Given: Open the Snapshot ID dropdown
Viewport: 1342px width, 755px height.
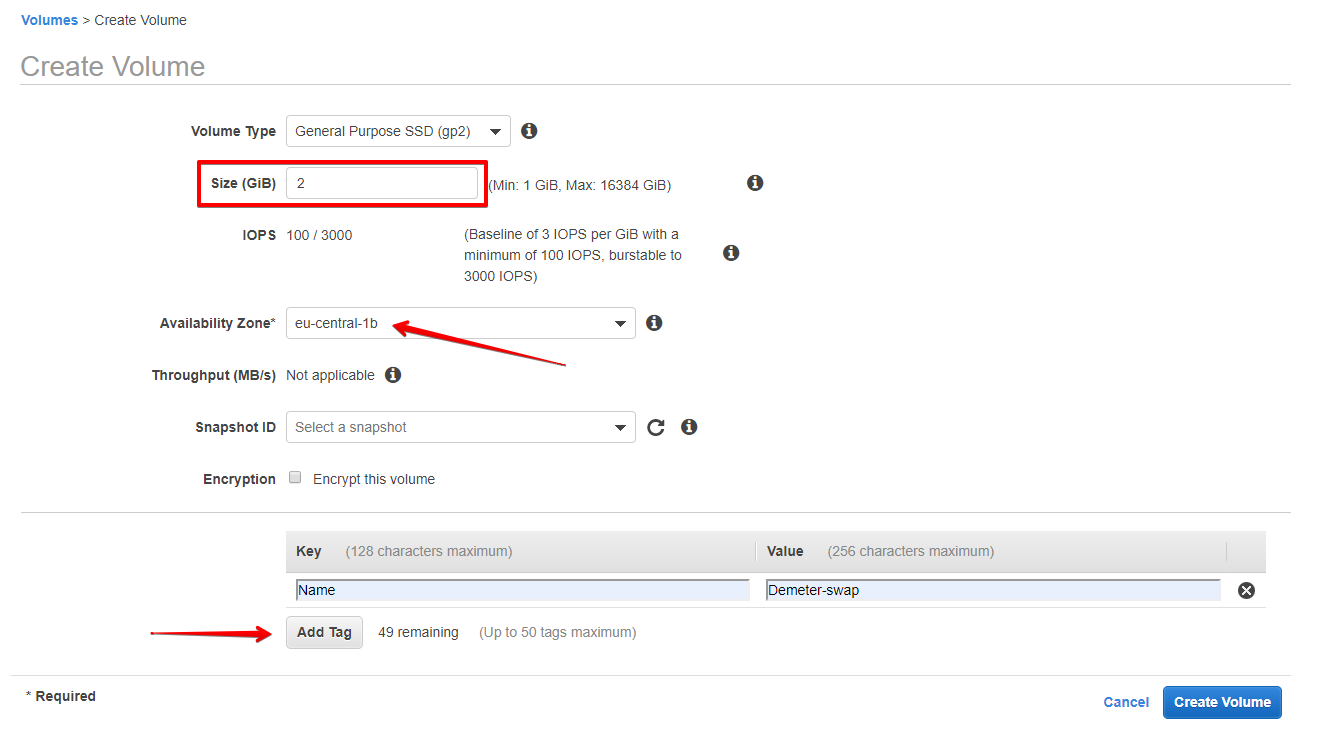Looking at the screenshot, I should [461, 427].
